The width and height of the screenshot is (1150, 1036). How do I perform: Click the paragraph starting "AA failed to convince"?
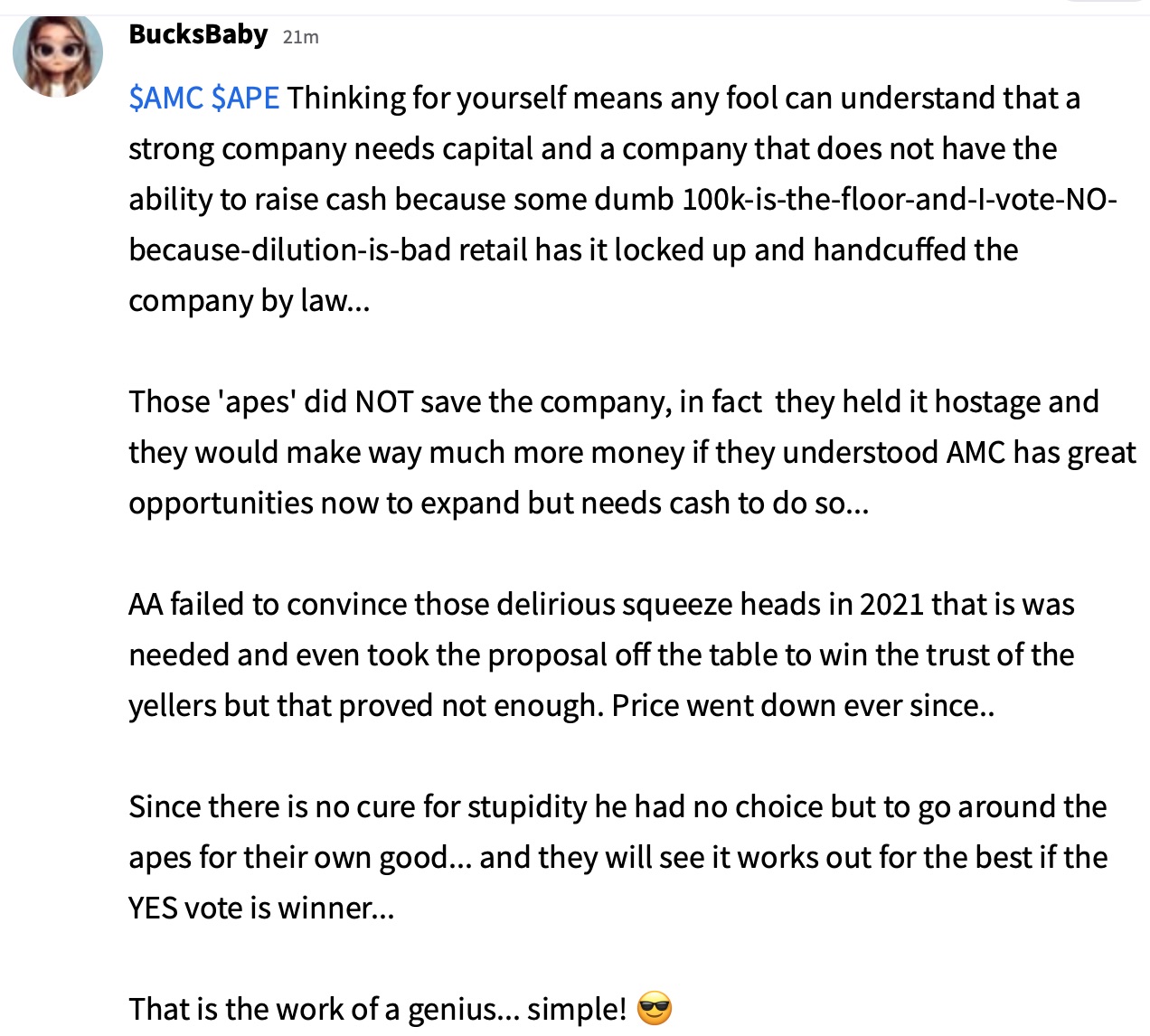tap(600, 655)
